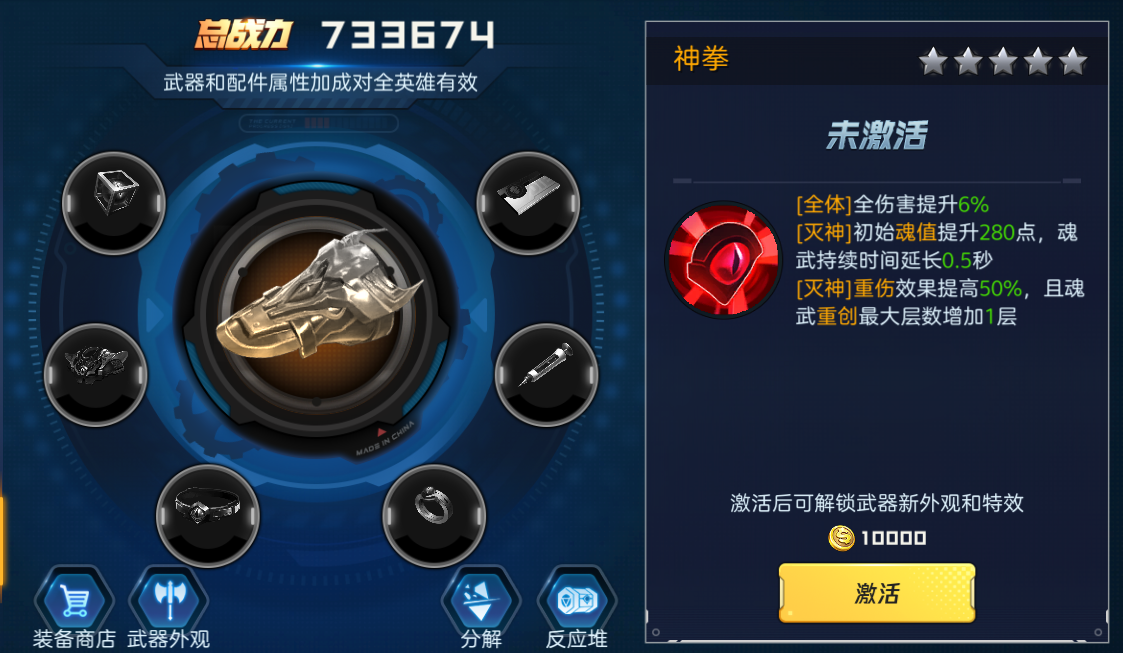Click the five-star rating row

(x=1003, y=62)
